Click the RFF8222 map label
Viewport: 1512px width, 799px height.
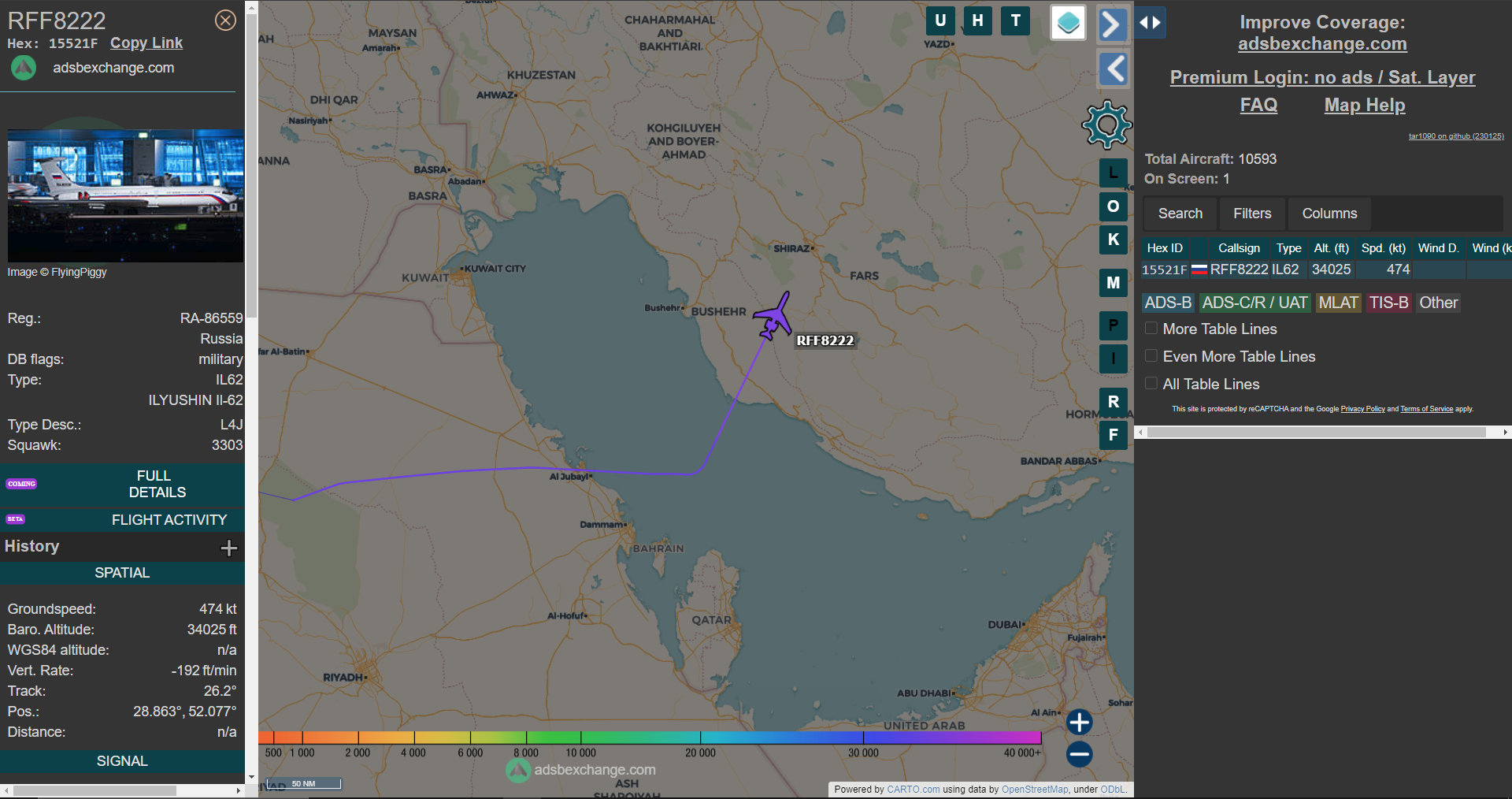(x=825, y=340)
